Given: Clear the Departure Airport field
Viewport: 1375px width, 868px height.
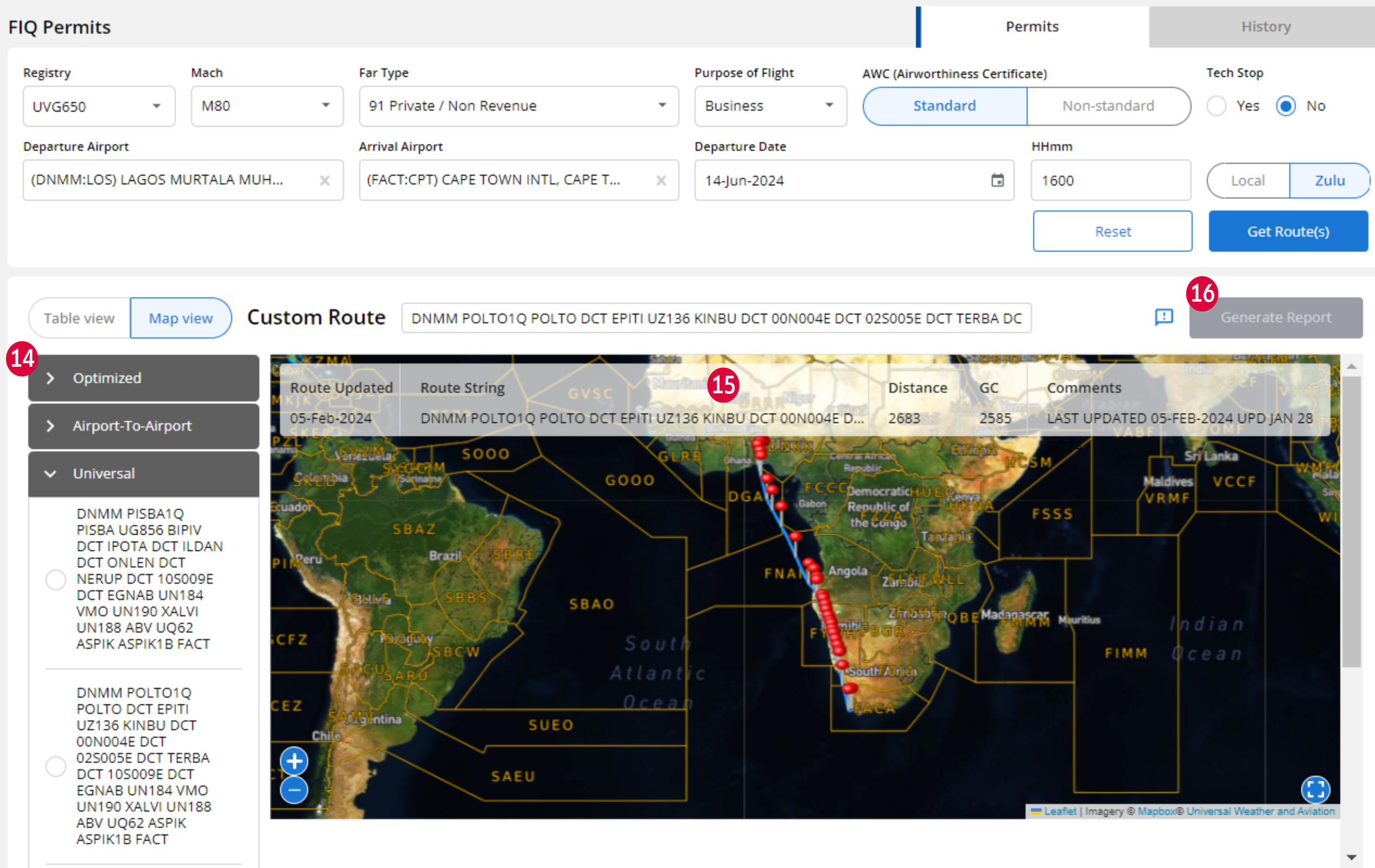Looking at the screenshot, I should [325, 181].
